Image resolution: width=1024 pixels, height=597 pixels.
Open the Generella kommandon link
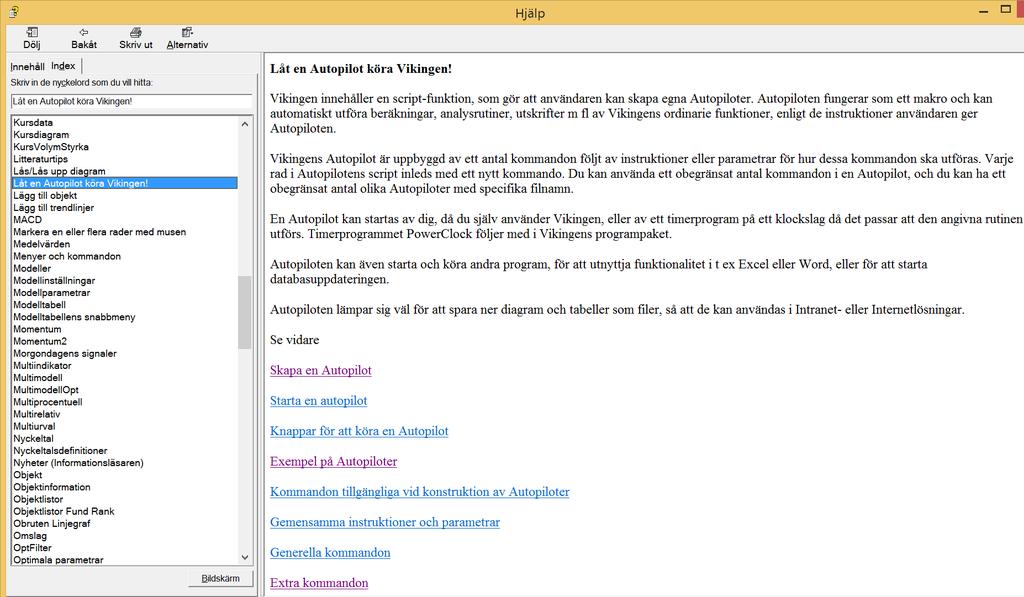[330, 553]
